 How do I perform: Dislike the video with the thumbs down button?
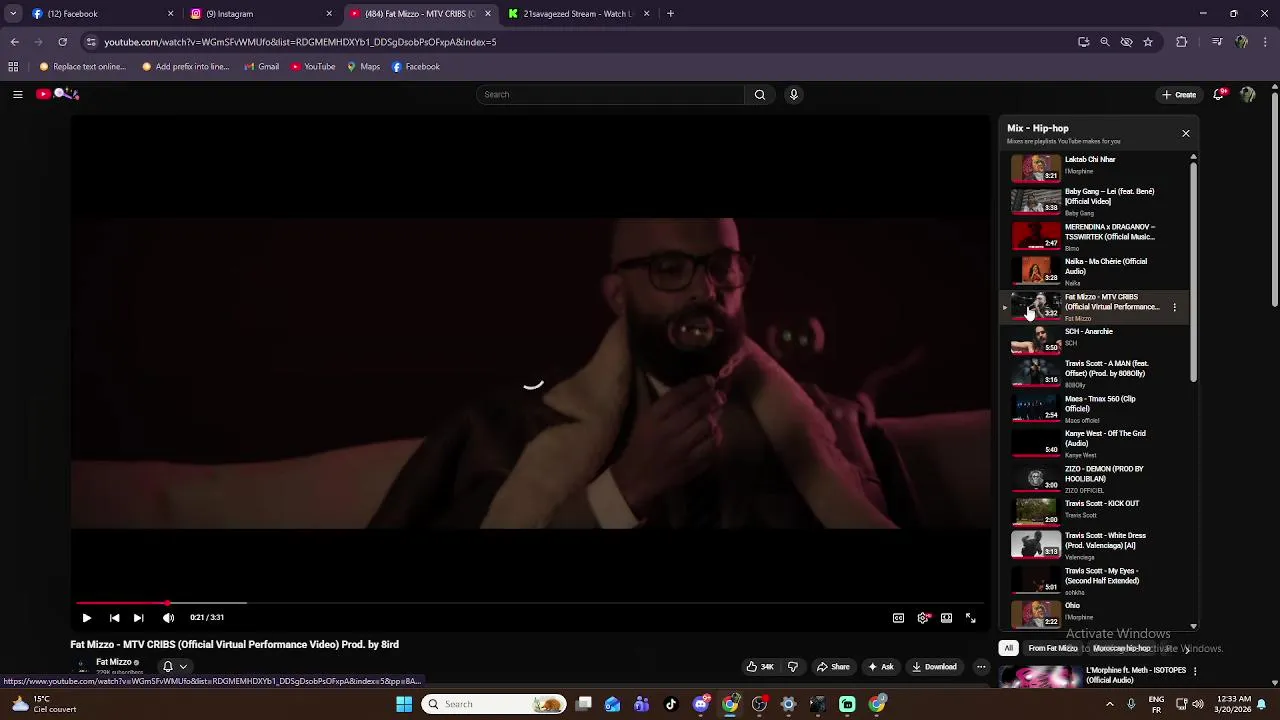tap(793, 667)
